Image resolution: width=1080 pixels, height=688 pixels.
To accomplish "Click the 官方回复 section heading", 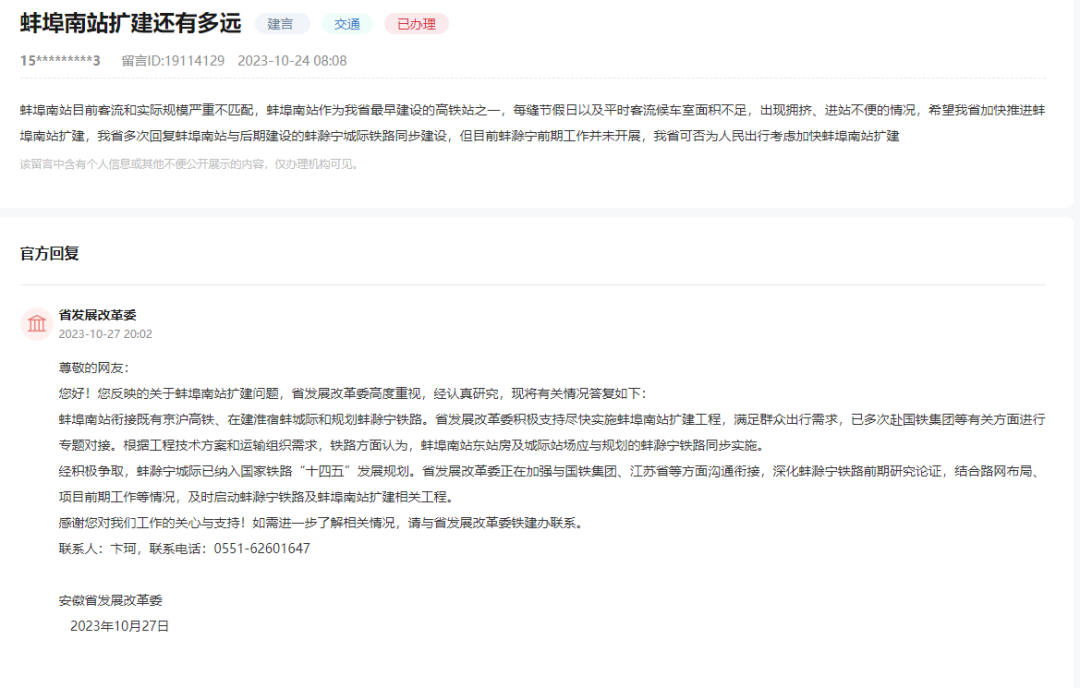I will pos(49,253).
